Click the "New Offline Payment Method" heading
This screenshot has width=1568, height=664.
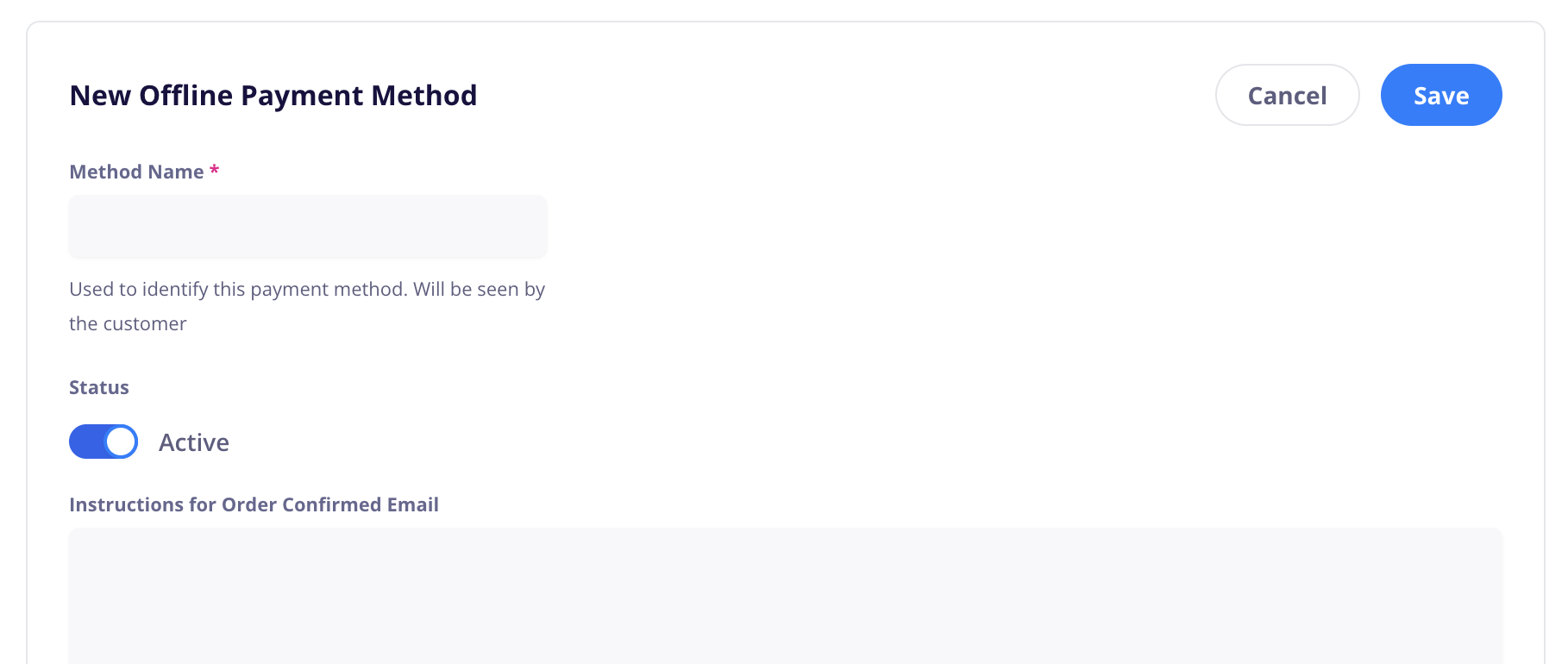(273, 95)
